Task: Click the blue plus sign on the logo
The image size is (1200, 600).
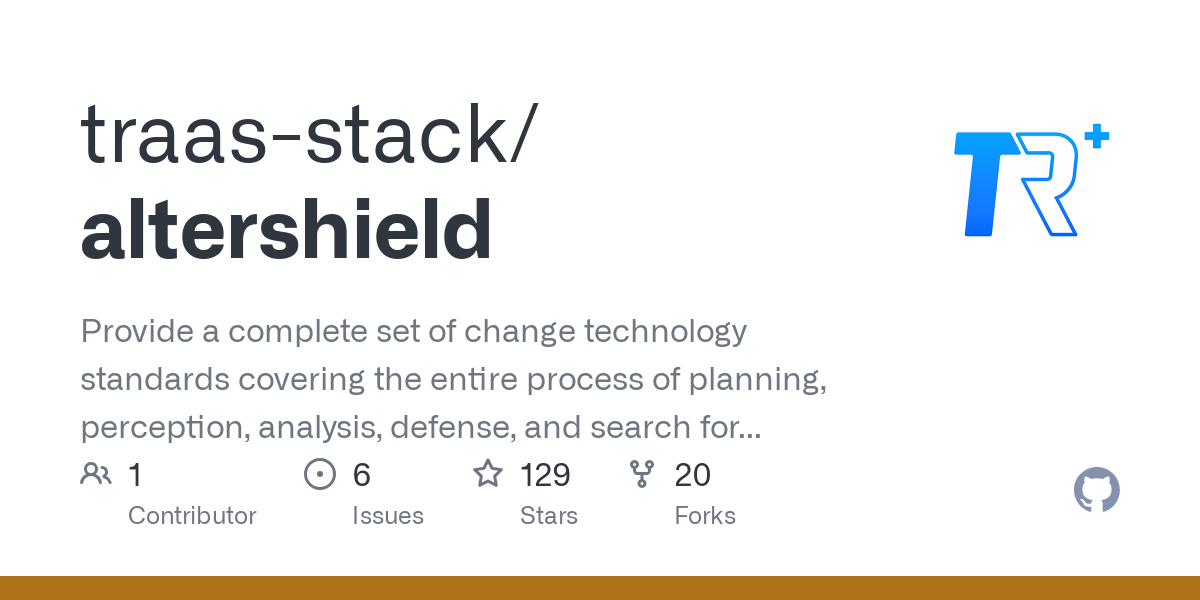Action: (1097, 137)
